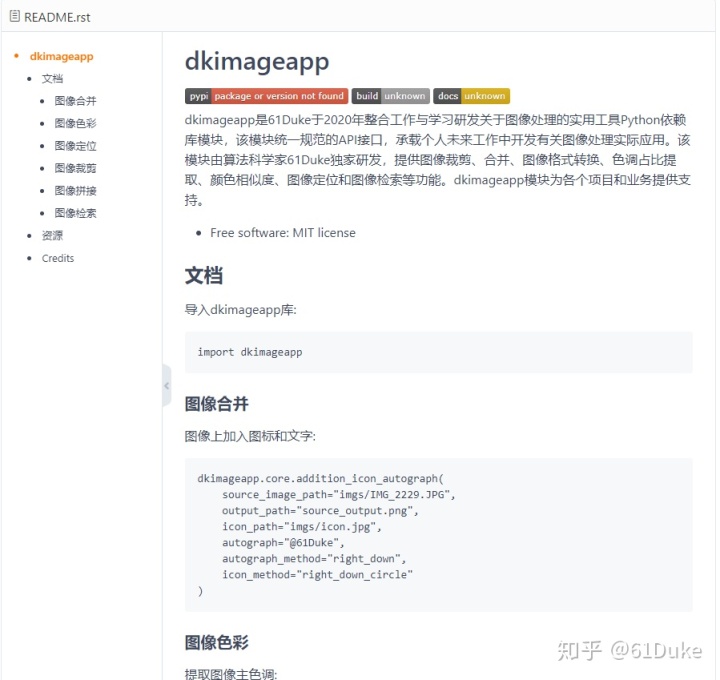Screen dimensions: 720x680
Task: Jump to 图像裁剪 in the sidebar
Action: click(x=75, y=169)
